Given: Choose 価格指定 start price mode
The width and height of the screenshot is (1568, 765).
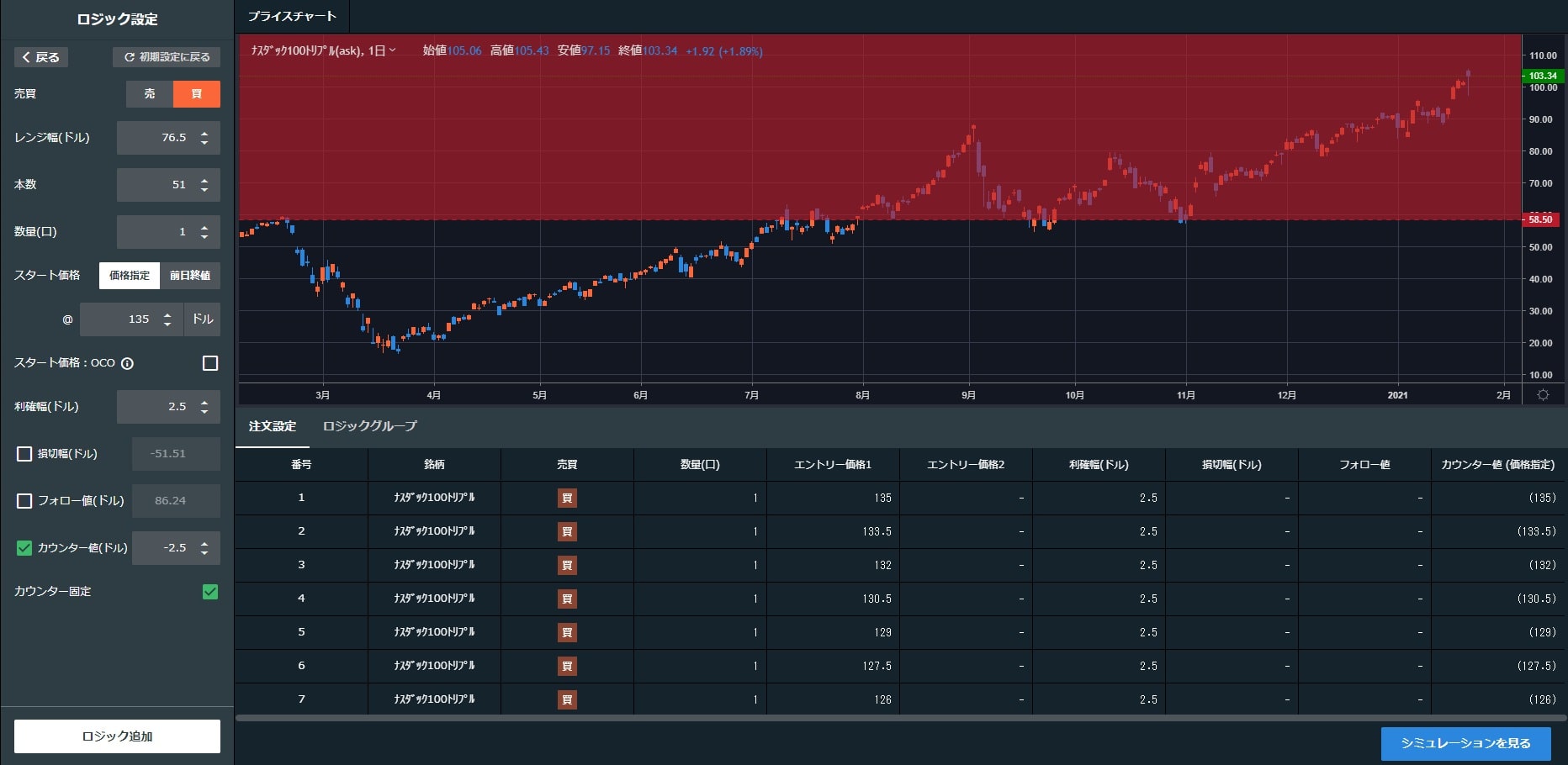Looking at the screenshot, I should [130, 276].
